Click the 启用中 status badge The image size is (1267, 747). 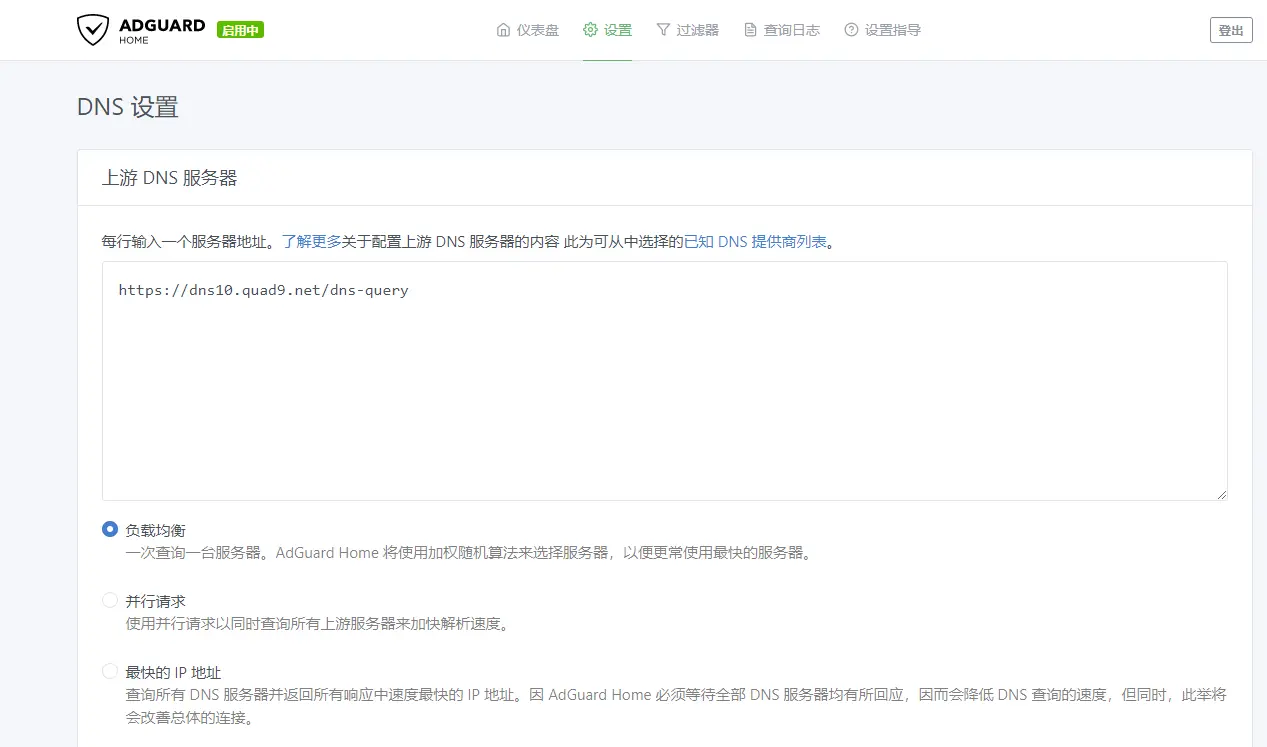(x=240, y=30)
